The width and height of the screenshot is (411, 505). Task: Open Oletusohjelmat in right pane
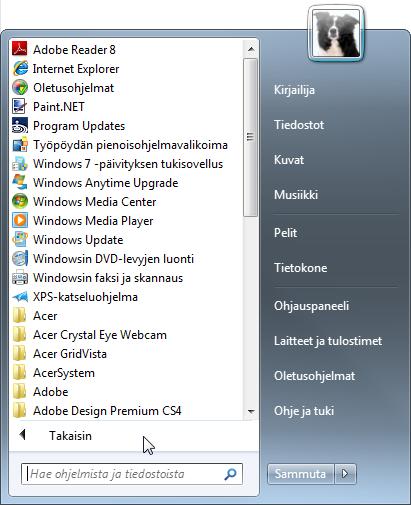click(315, 376)
